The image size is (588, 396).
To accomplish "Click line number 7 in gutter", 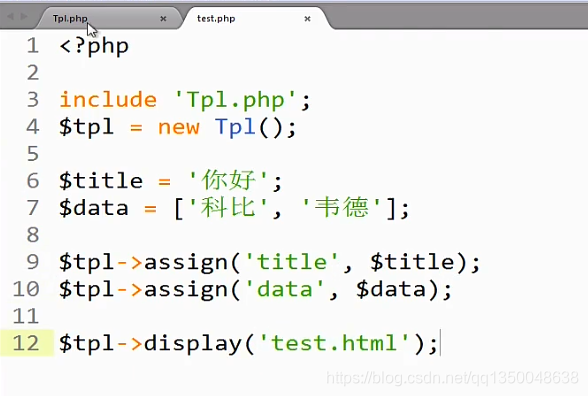I will (x=33, y=208).
